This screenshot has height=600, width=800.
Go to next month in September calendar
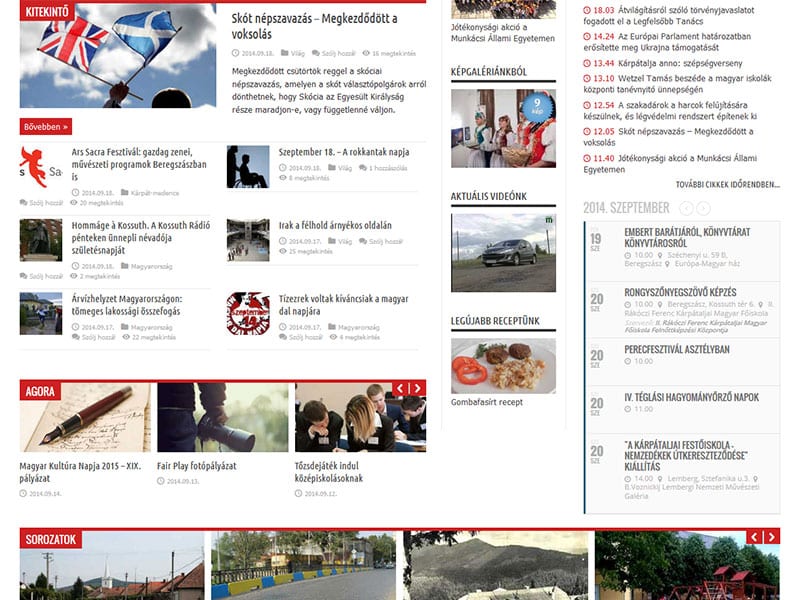703,208
